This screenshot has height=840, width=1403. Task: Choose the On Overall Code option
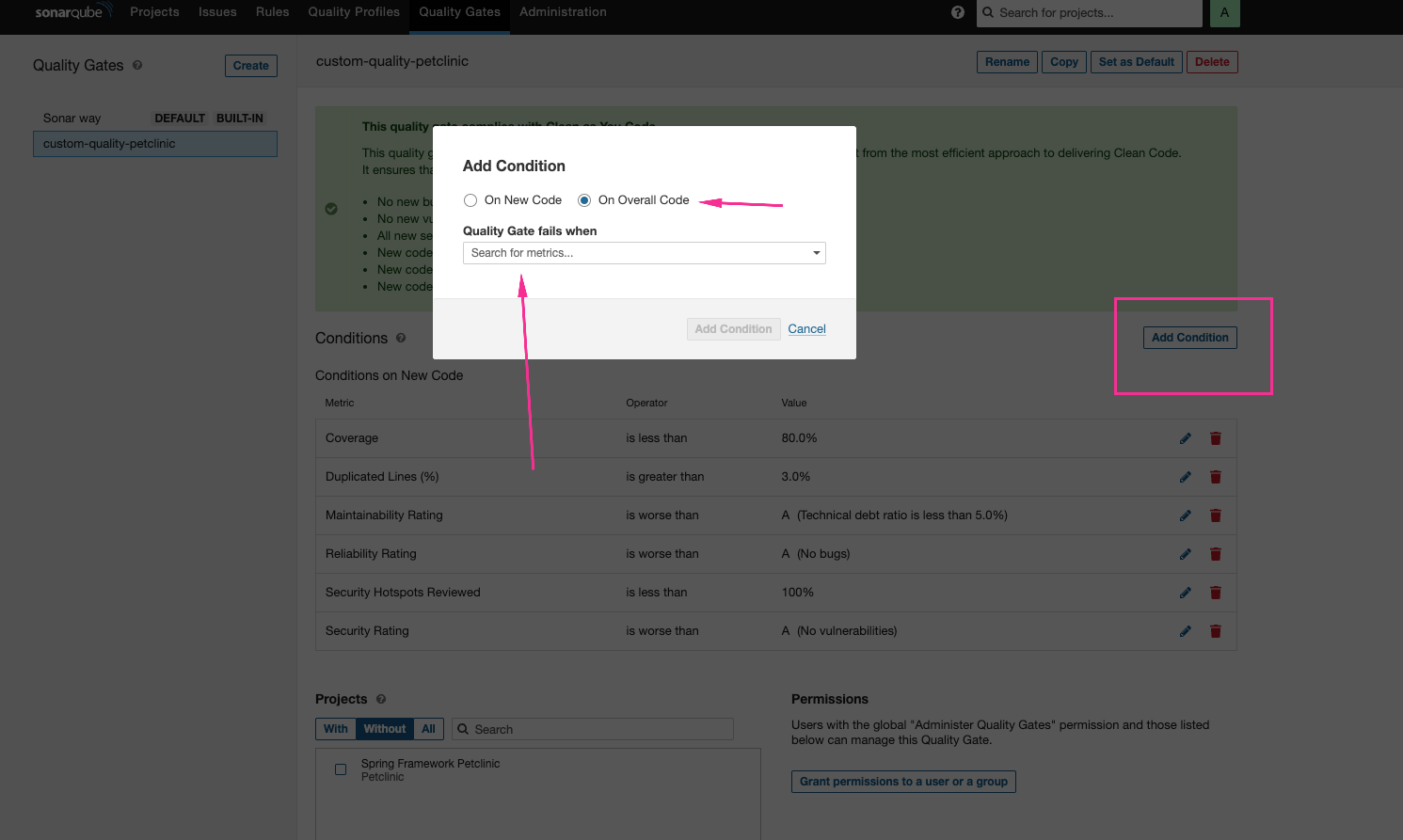coord(584,200)
